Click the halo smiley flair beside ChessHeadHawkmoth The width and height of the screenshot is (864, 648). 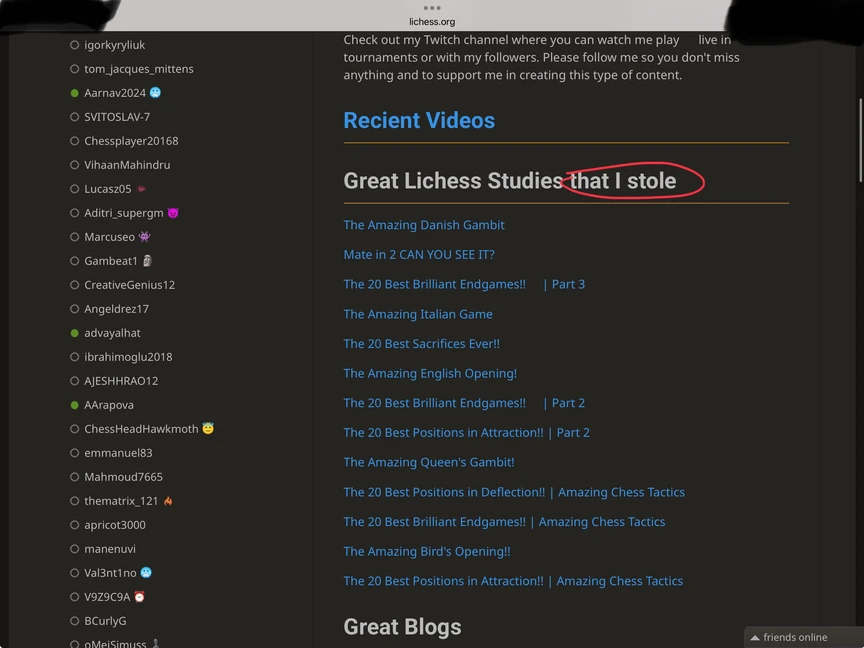[208, 429]
